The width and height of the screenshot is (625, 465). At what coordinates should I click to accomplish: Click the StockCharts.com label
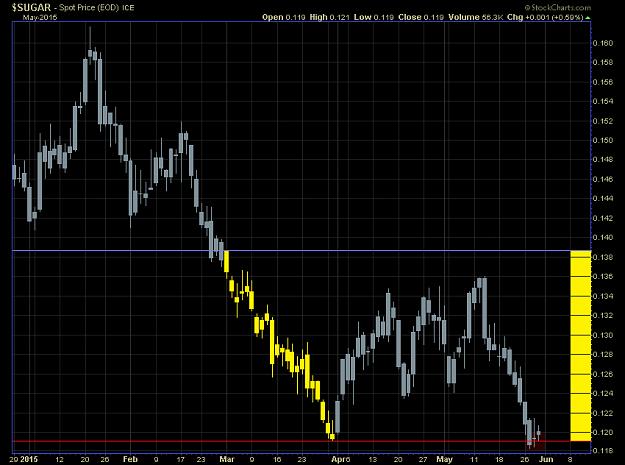coord(558,8)
